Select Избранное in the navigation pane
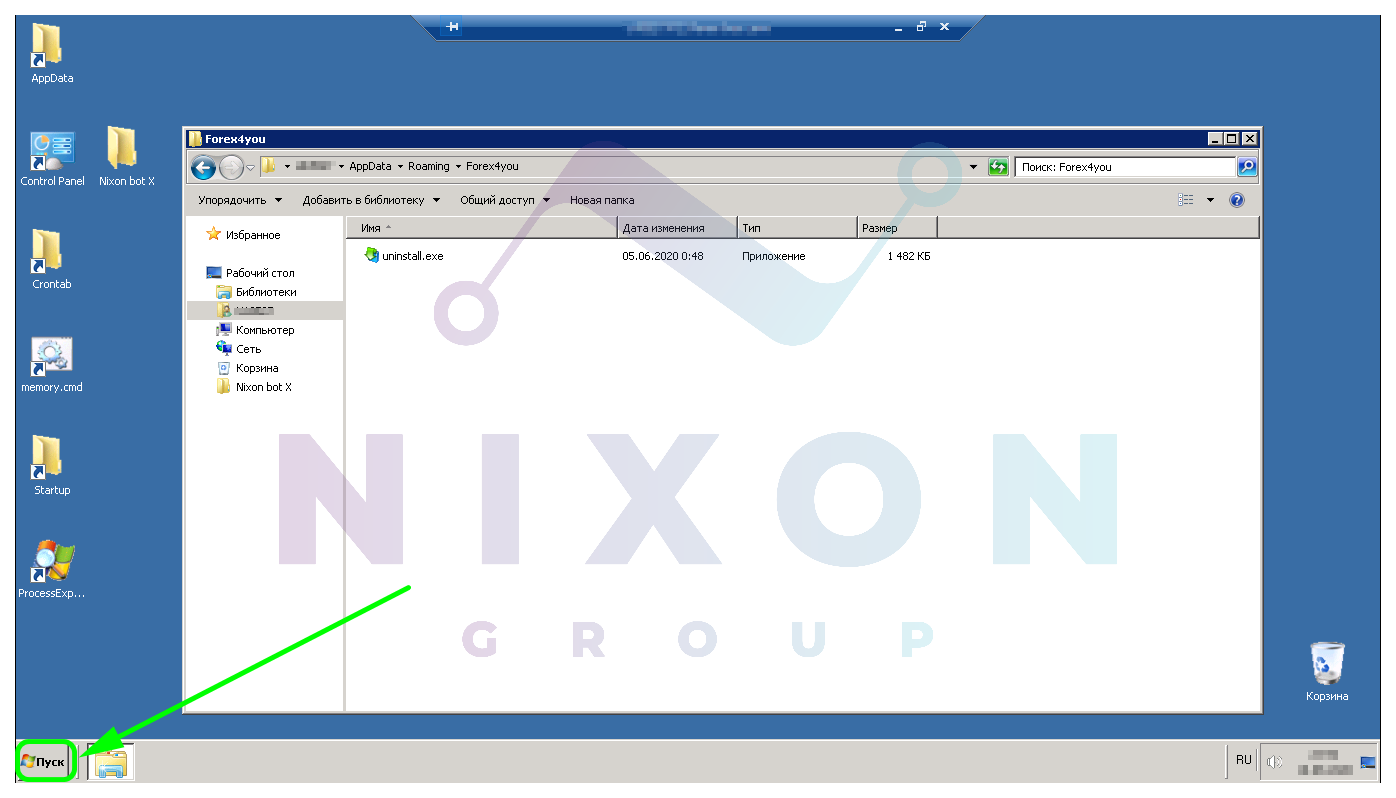1396x798 pixels. tap(243, 235)
